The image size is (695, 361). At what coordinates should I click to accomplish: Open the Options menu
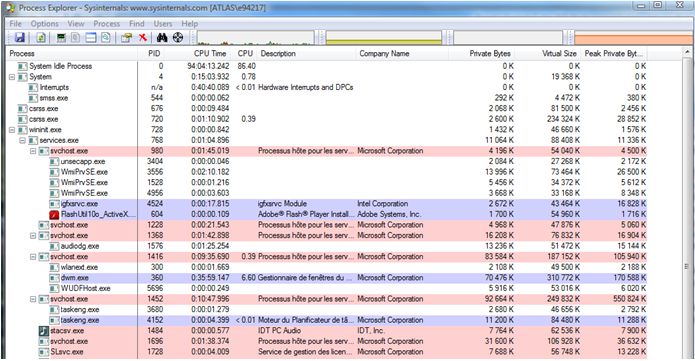44,24
